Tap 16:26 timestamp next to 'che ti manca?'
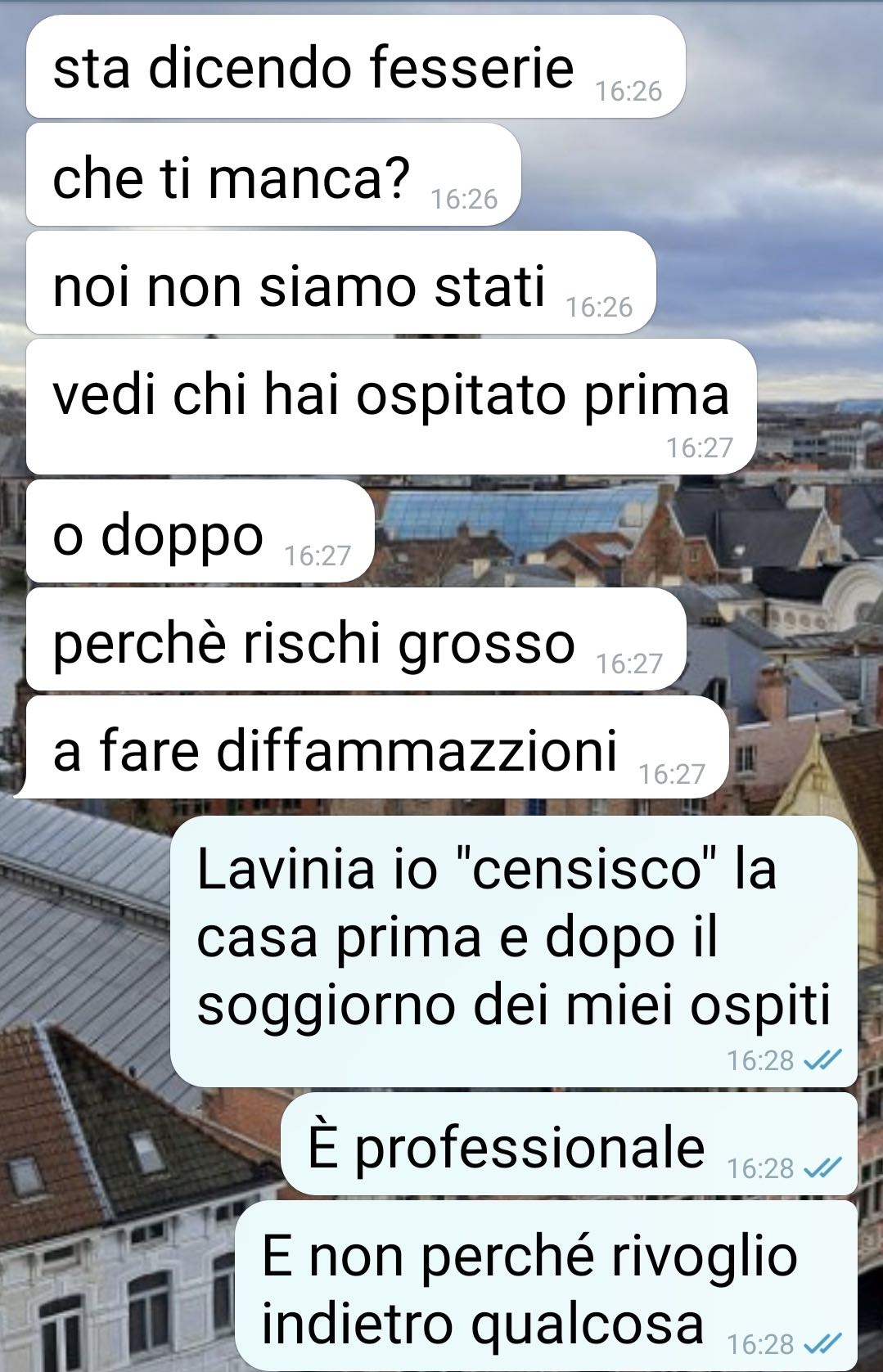This screenshot has width=883, height=1372. pos(464,199)
